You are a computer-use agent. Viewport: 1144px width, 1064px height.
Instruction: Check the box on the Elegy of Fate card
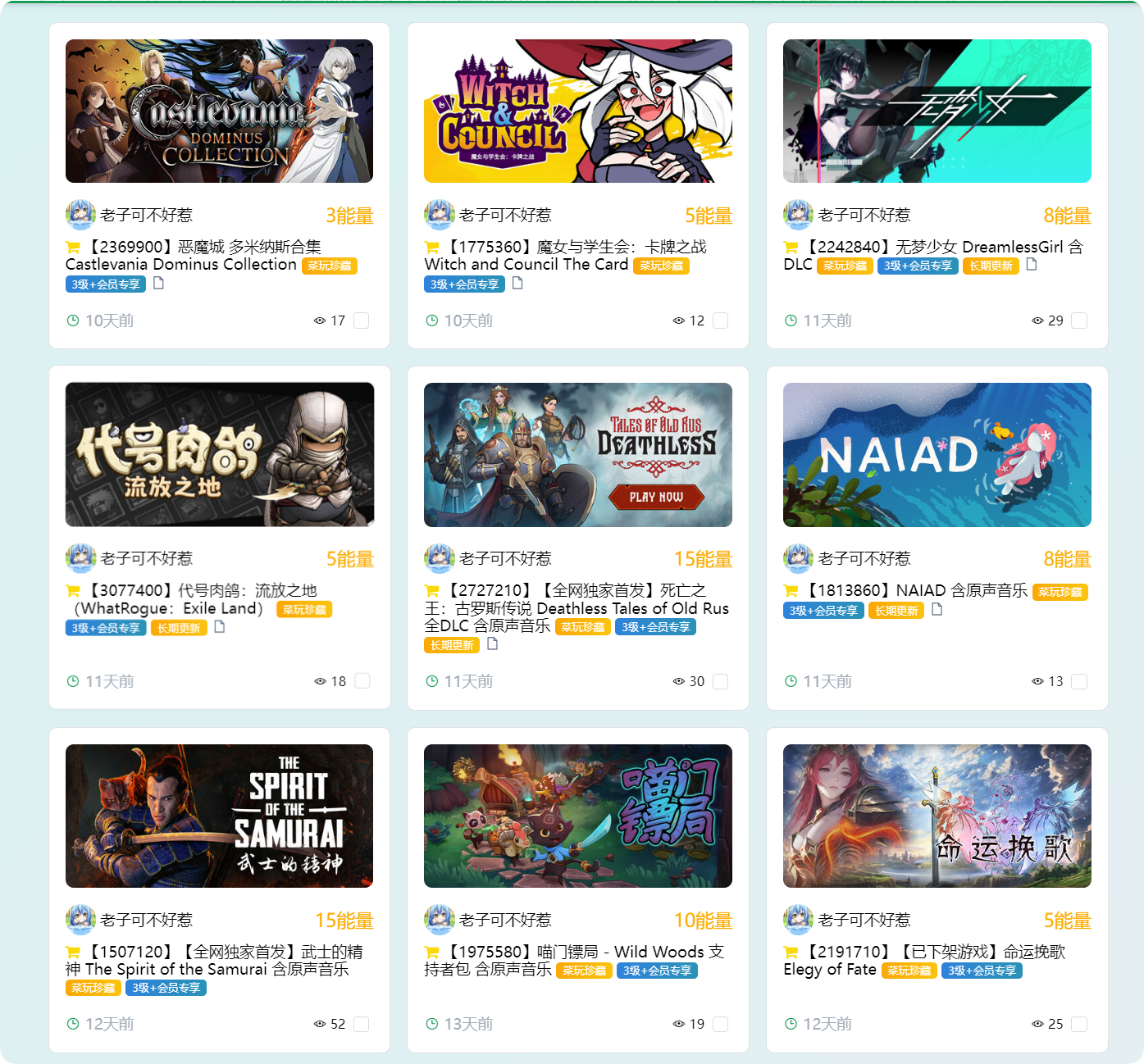click(x=1079, y=1024)
